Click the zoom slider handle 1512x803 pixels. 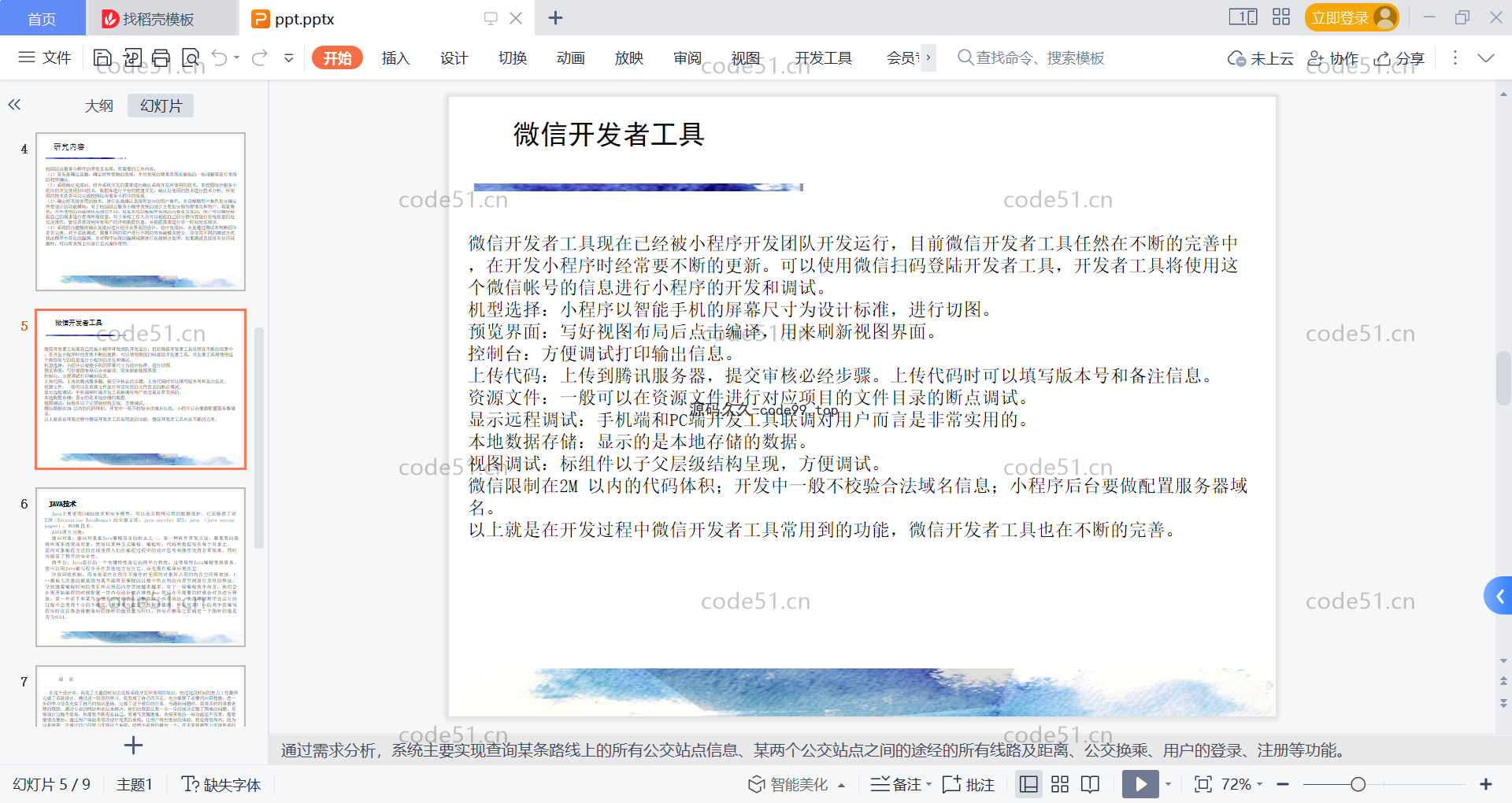1358,784
